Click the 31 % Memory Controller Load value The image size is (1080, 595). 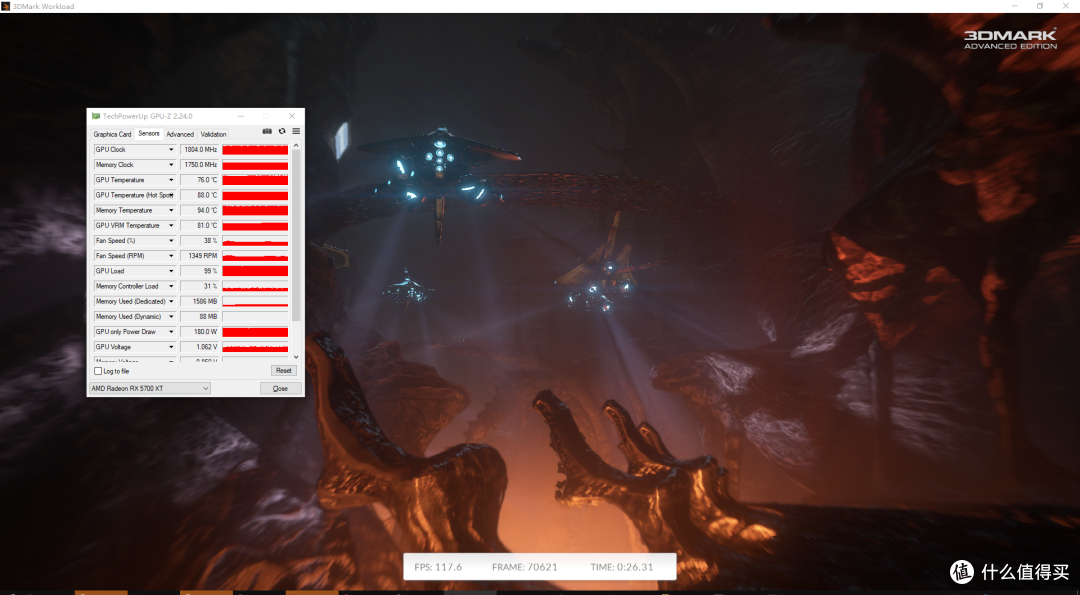[199, 286]
